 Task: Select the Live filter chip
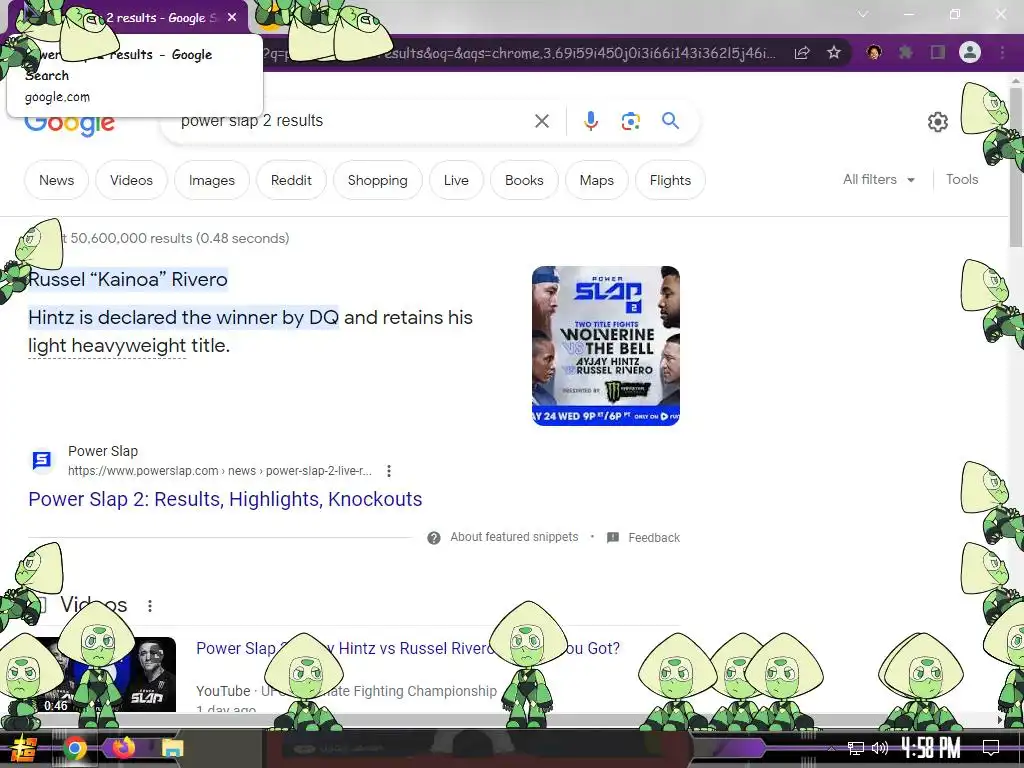coord(456,180)
